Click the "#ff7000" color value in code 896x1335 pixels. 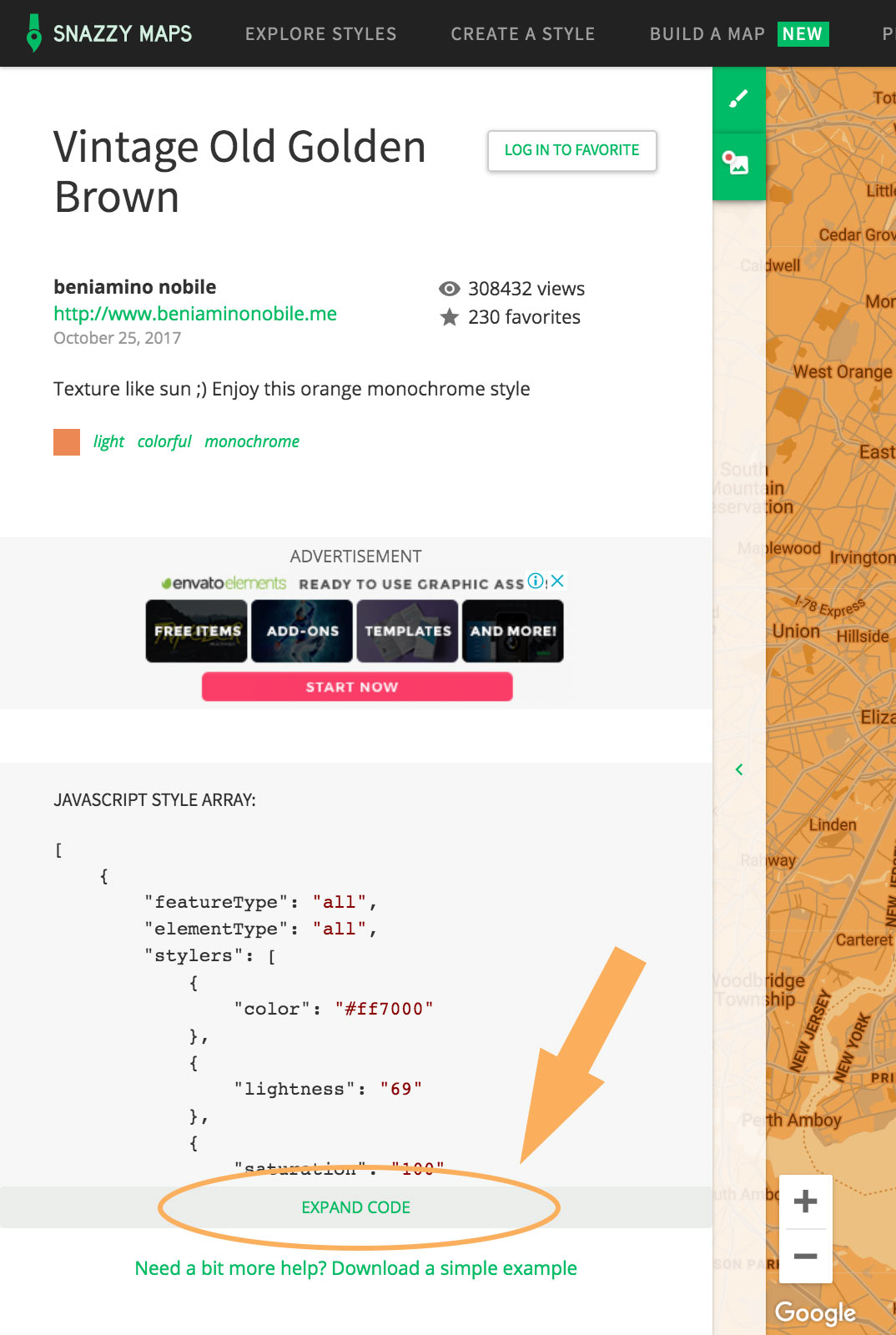point(385,1009)
